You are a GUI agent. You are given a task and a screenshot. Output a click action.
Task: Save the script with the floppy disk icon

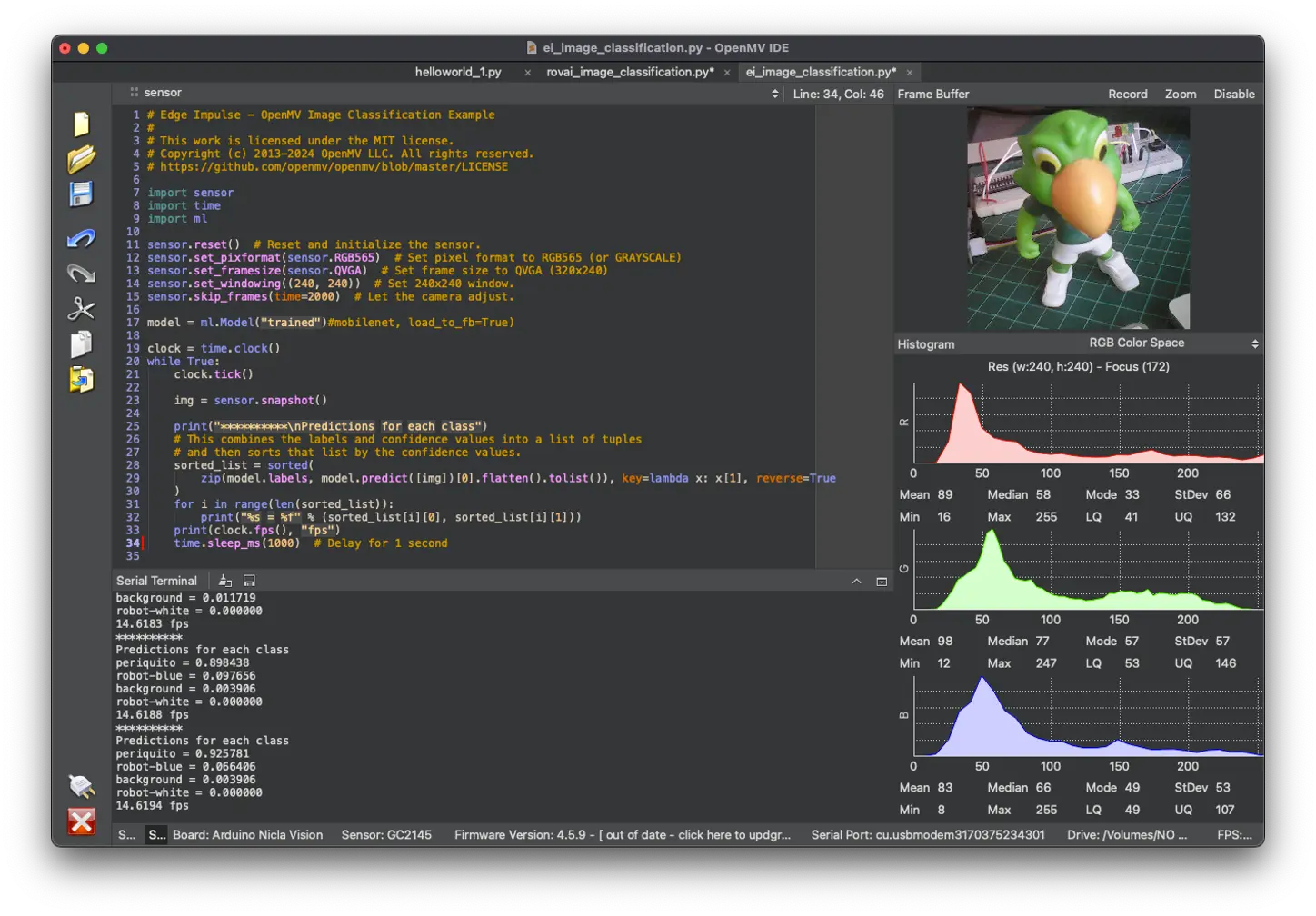[x=81, y=194]
